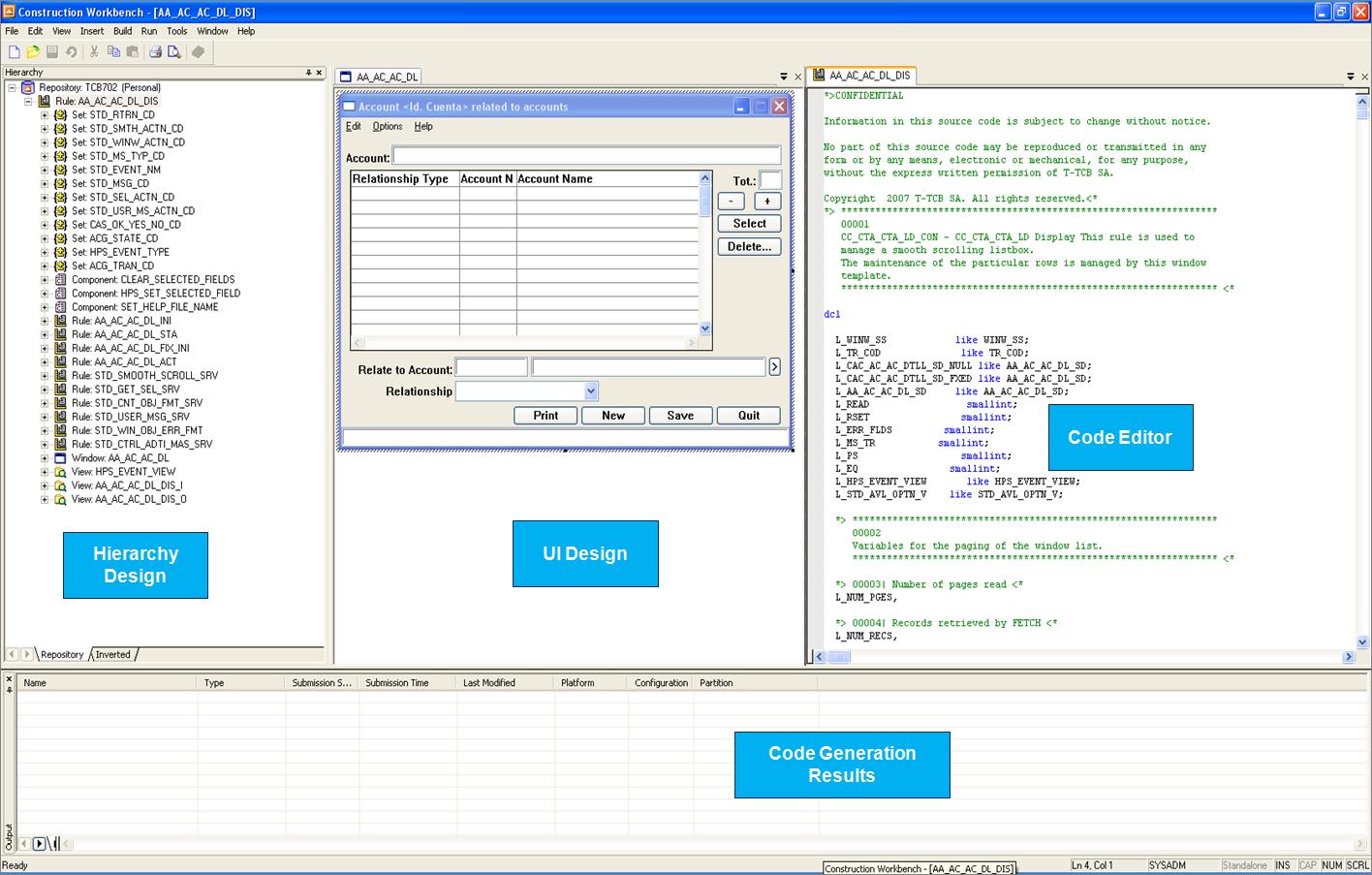The width and height of the screenshot is (1372, 875).
Task: Click the Open folder toolbar icon
Action: [33, 52]
